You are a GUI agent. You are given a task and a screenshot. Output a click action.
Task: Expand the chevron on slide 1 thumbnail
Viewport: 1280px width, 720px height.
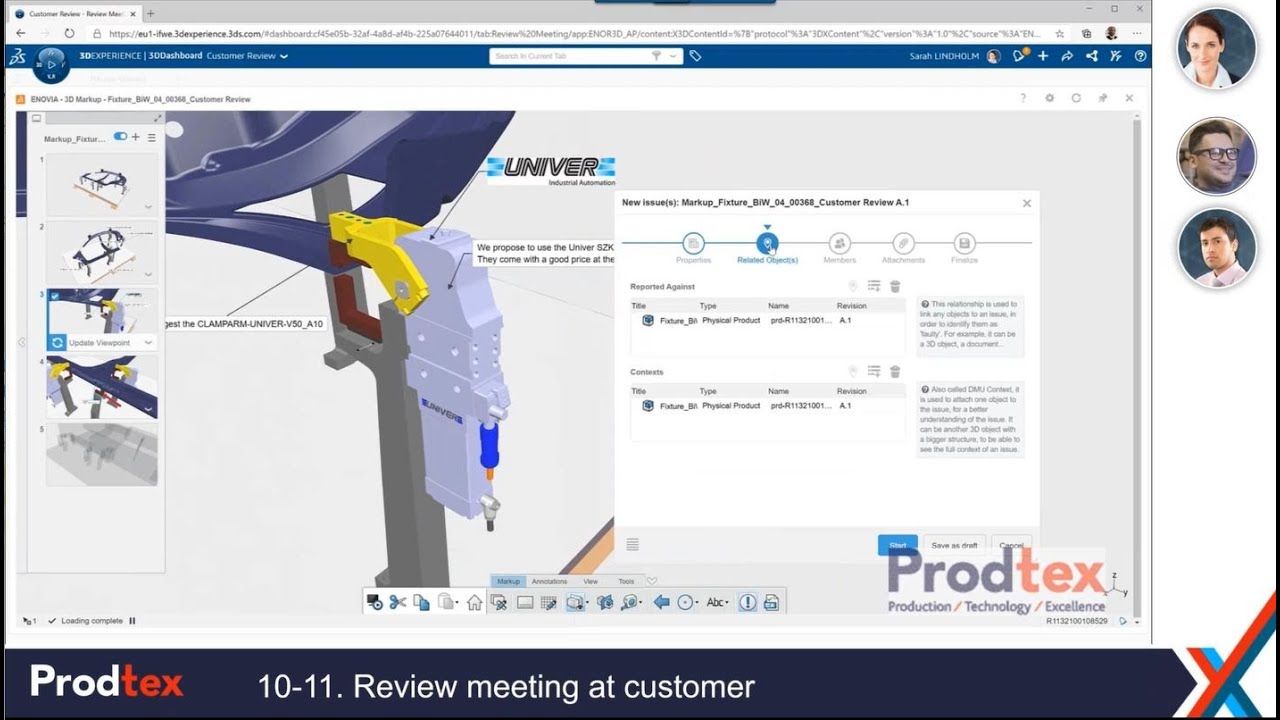click(149, 207)
